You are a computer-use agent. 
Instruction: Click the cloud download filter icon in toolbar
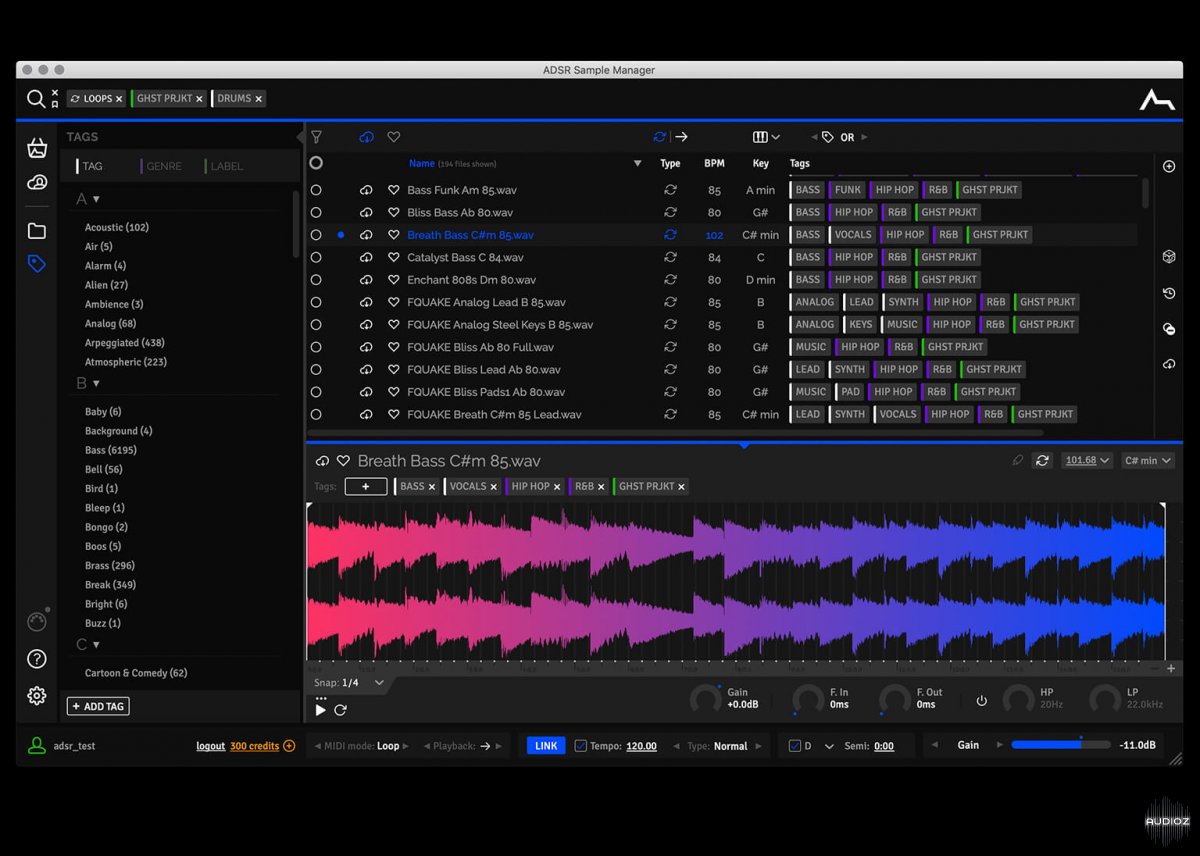coord(366,137)
